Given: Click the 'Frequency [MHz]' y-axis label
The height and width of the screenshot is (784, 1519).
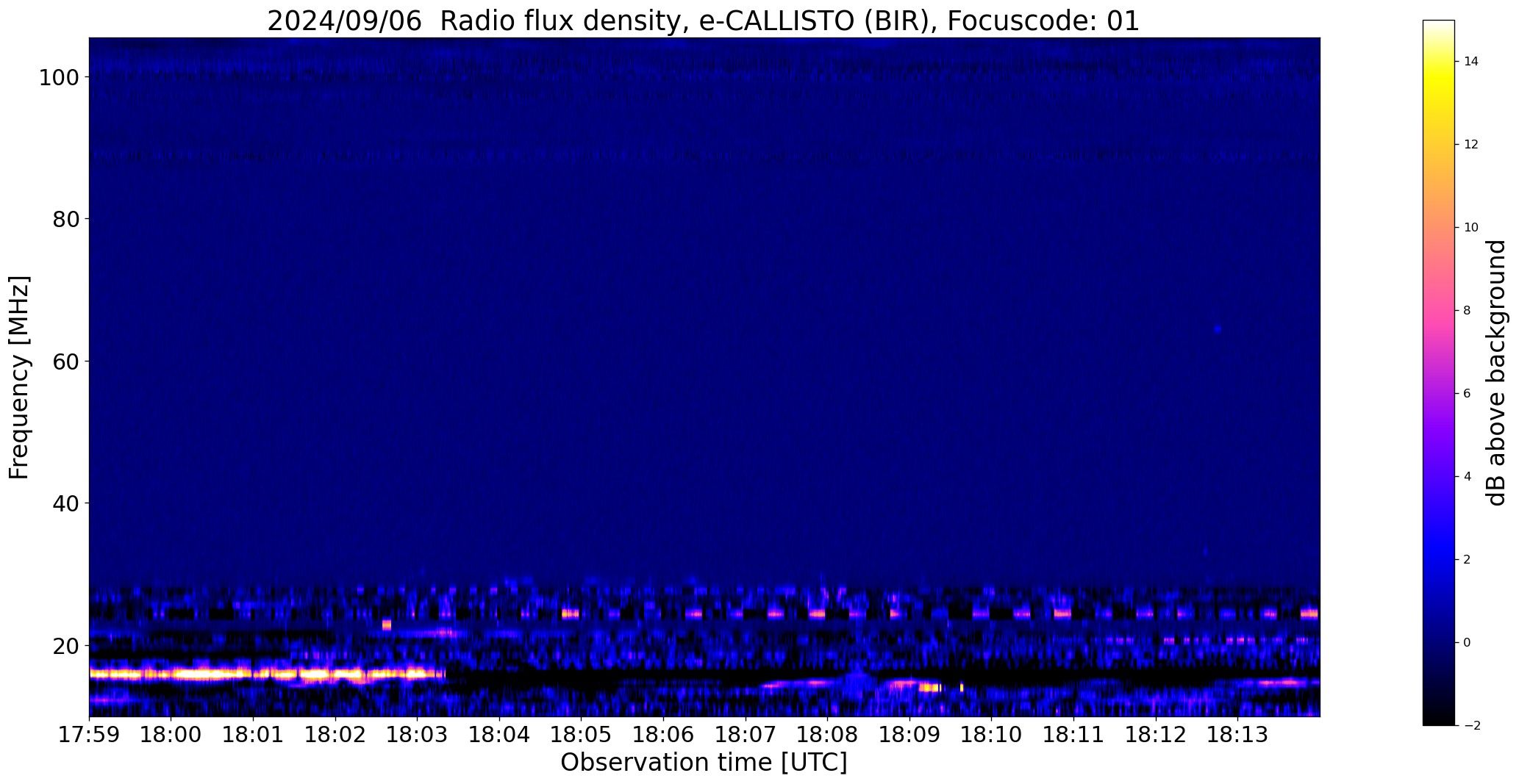Looking at the screenshot, I should (20, 378).
